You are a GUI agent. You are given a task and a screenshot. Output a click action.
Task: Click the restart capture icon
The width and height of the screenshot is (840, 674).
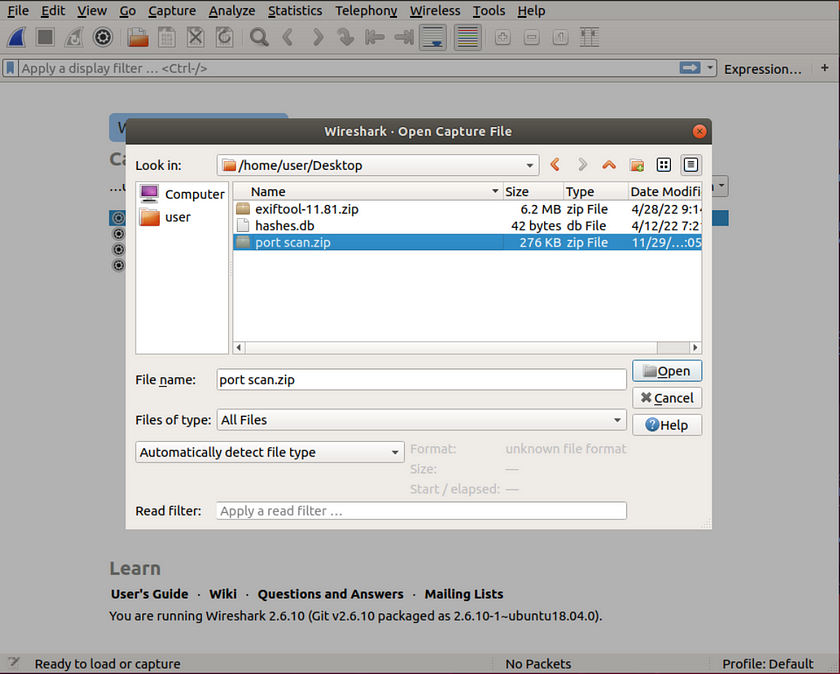point(74,38)
